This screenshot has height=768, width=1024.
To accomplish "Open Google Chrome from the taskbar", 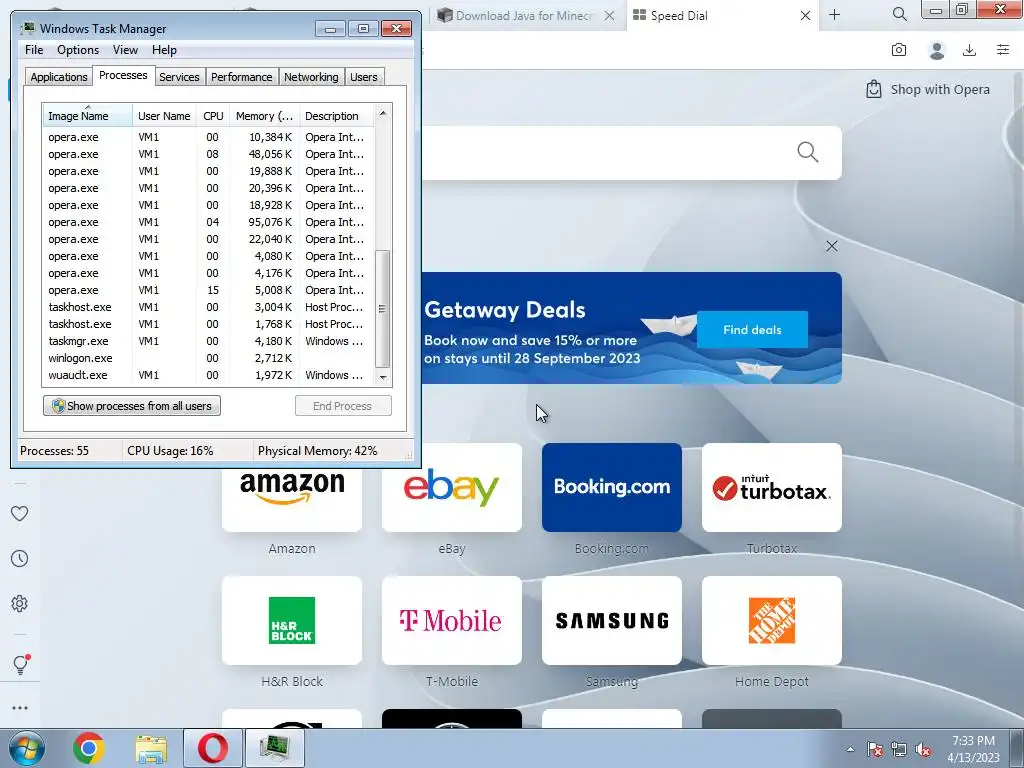I will coord(89,748).
